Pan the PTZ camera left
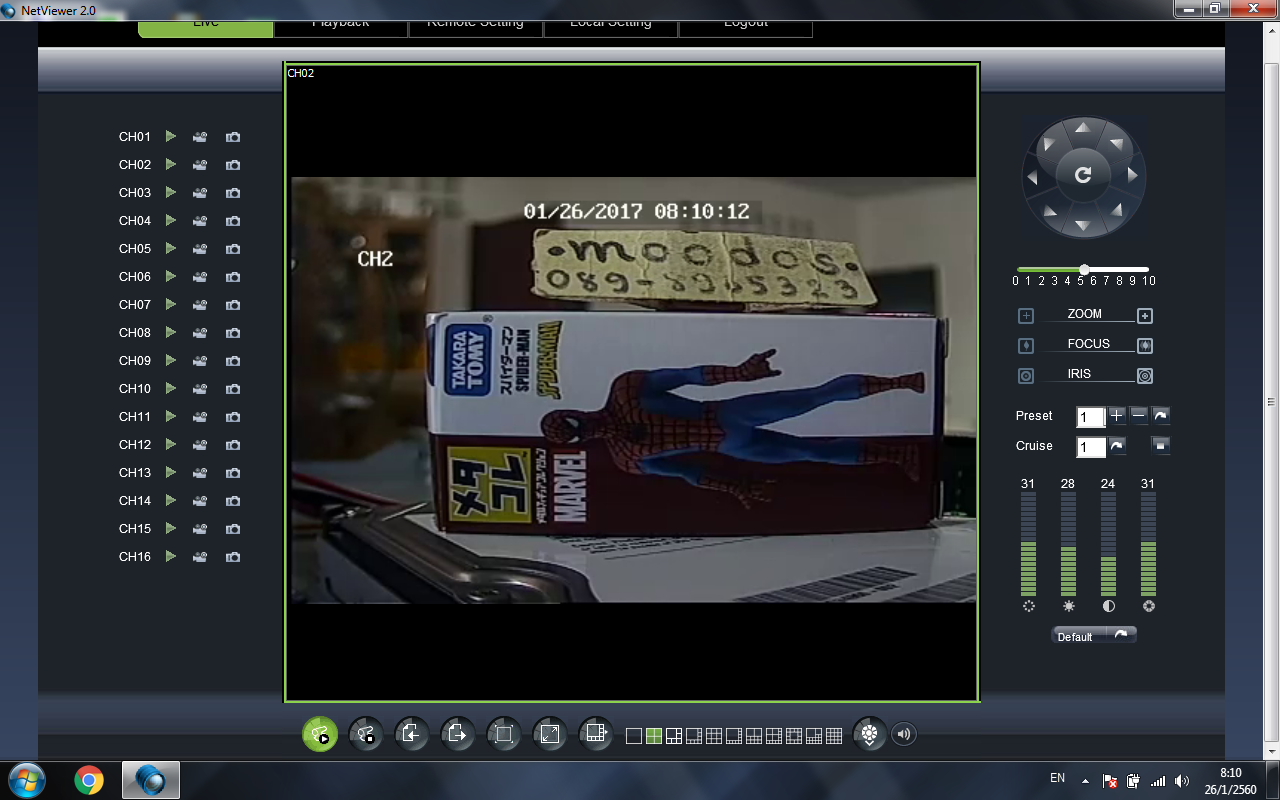 1034,177
